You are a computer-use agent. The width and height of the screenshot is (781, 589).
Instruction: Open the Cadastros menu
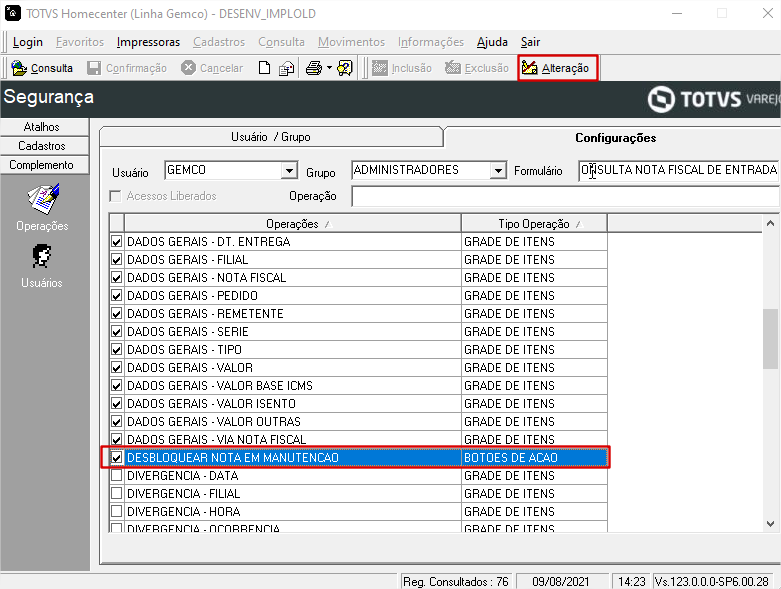click(219, 42)
